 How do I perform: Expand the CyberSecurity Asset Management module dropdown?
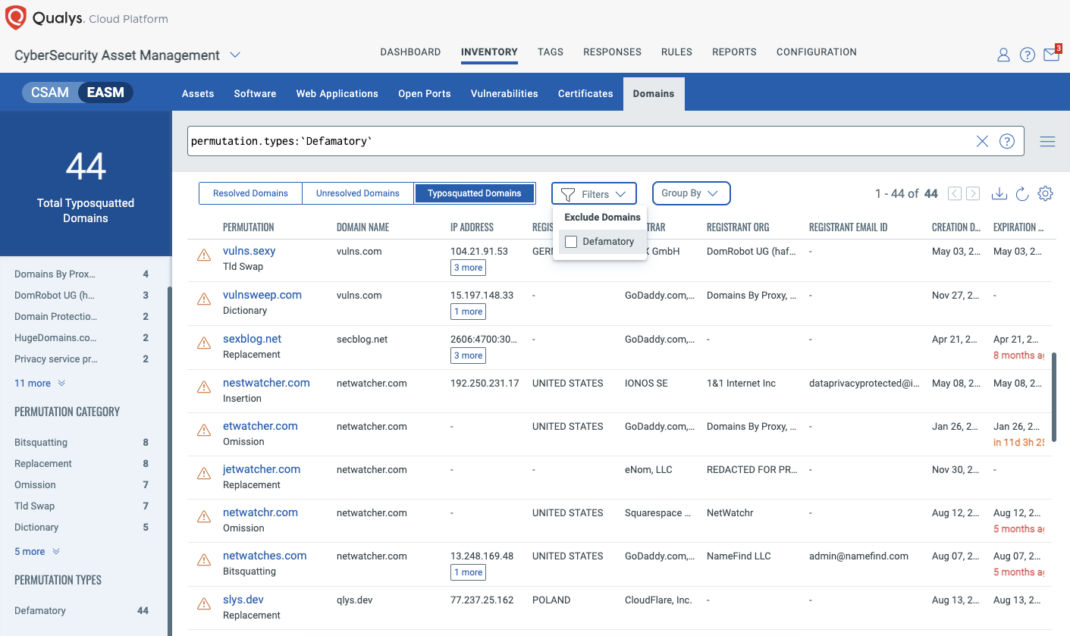tap(236, 55)
